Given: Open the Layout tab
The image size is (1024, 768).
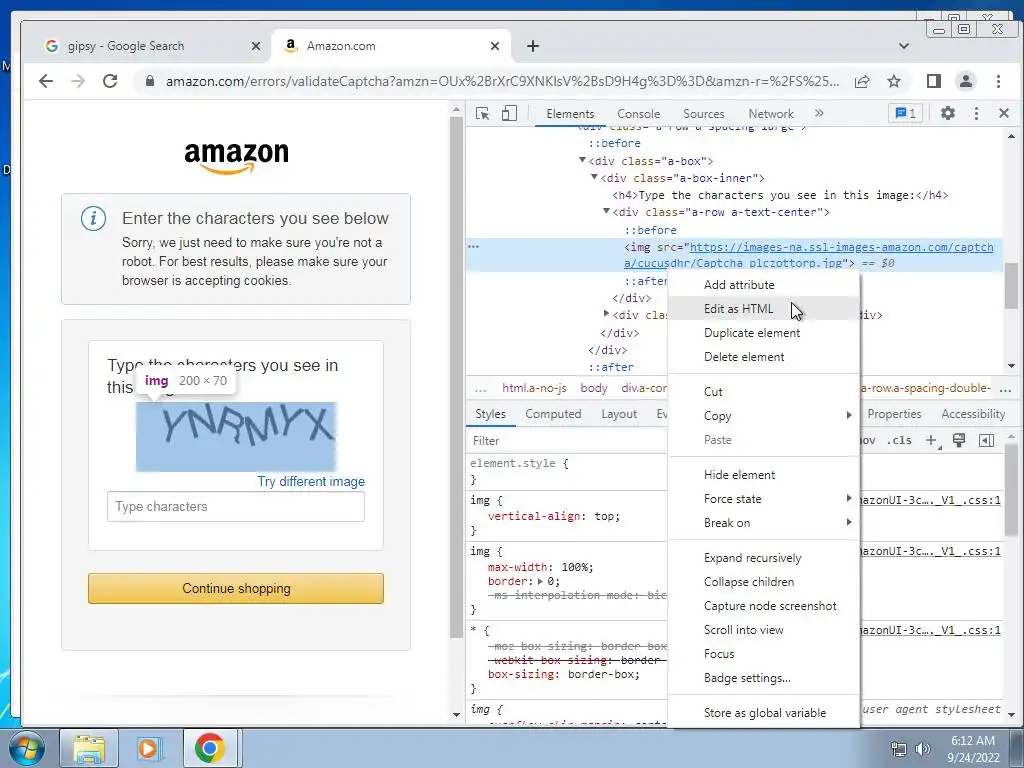Looking at the screenshot, I should pos(618,414).
